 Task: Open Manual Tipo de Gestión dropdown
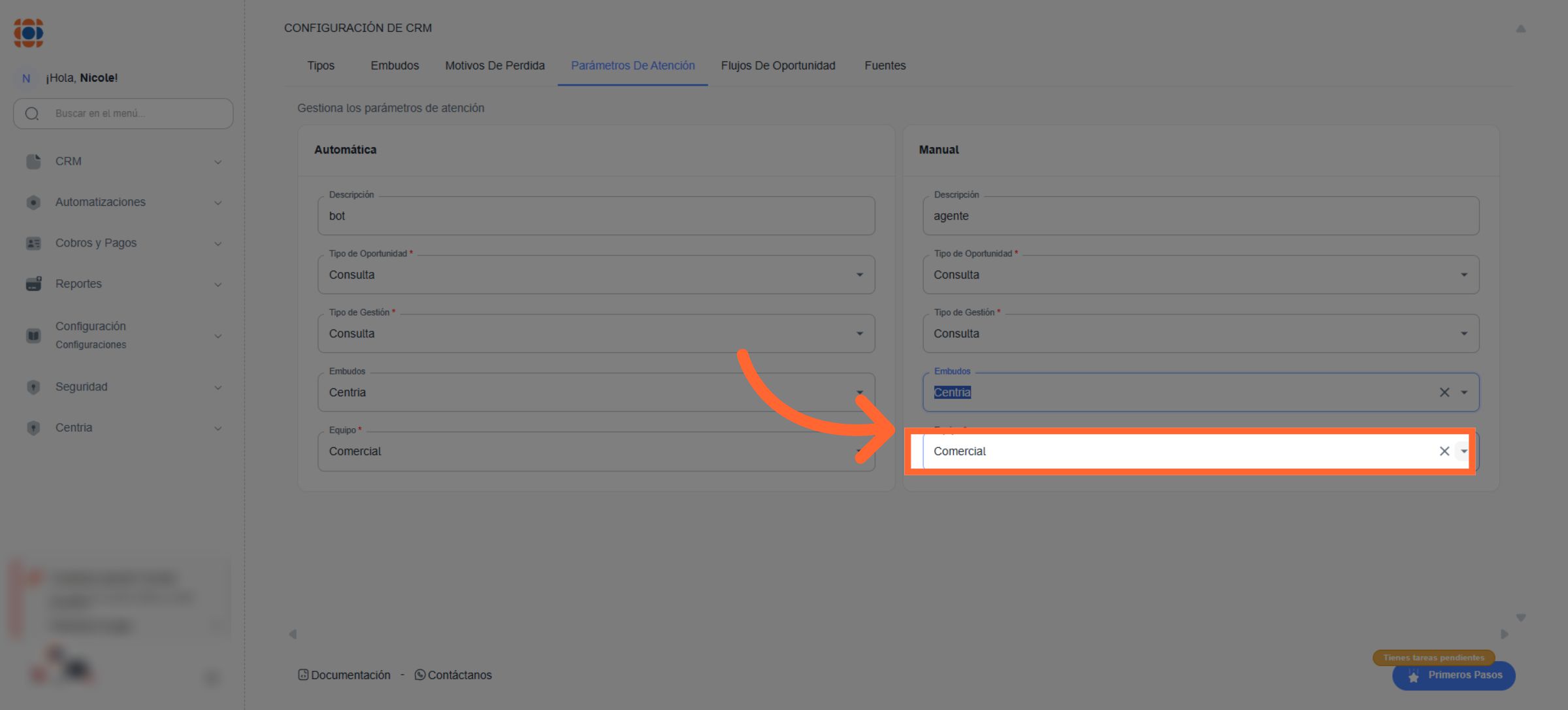click(x=1463, y=333)
